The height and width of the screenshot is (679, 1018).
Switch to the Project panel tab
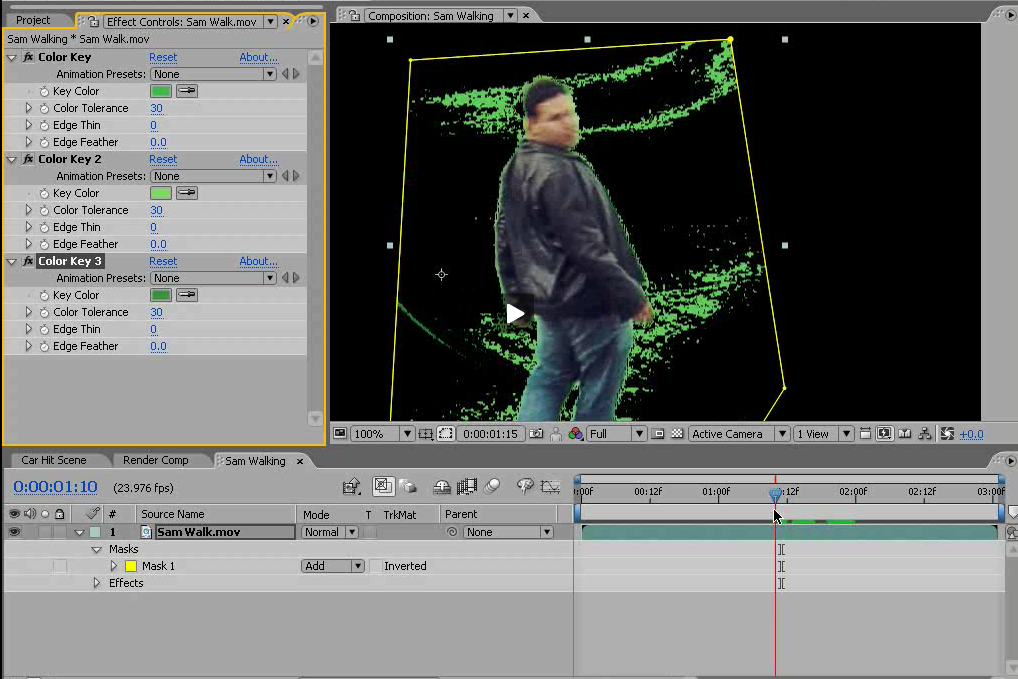point(33,20)
